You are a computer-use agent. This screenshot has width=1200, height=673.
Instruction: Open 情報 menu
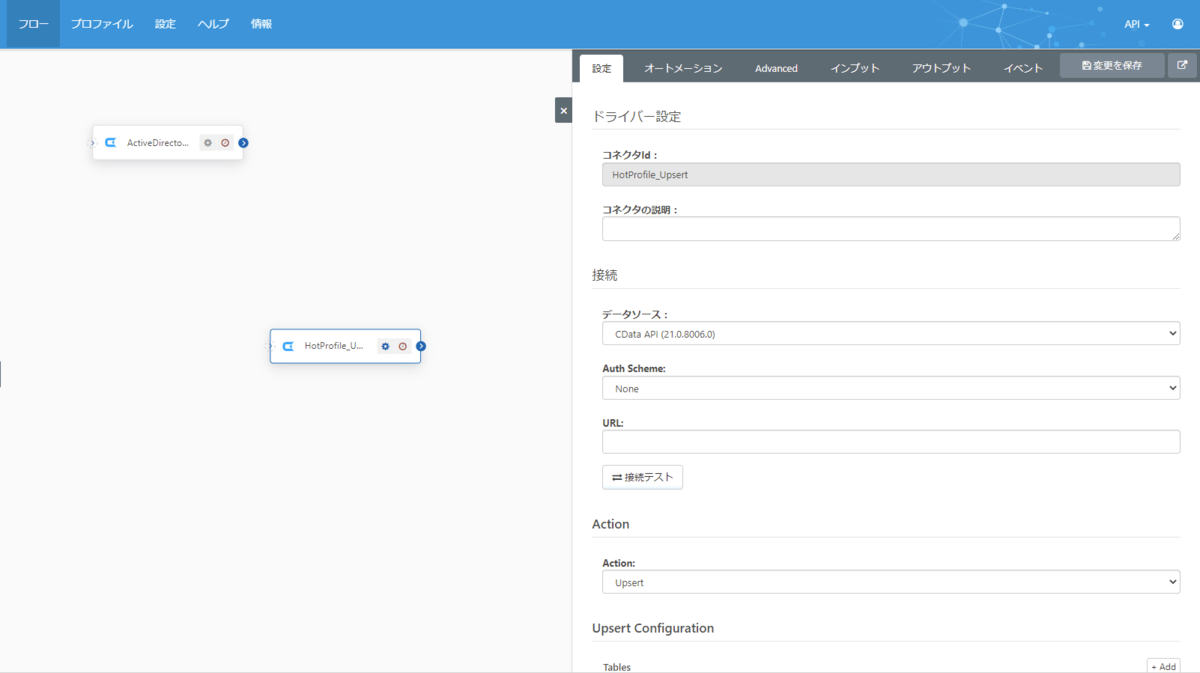[261, 24]
